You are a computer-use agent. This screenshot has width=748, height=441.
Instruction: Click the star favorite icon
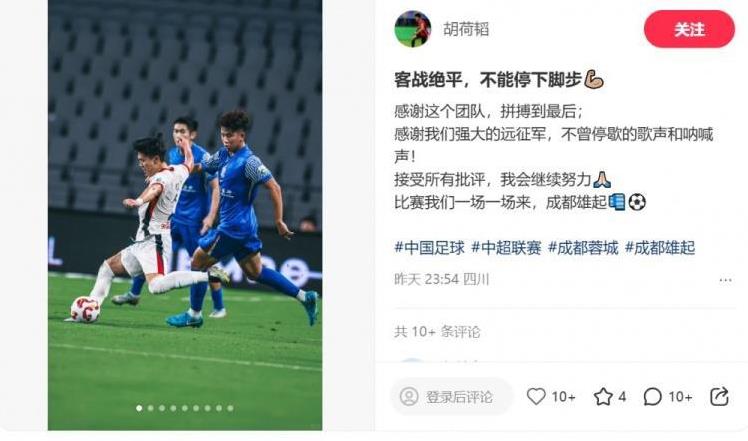point(603,396)
